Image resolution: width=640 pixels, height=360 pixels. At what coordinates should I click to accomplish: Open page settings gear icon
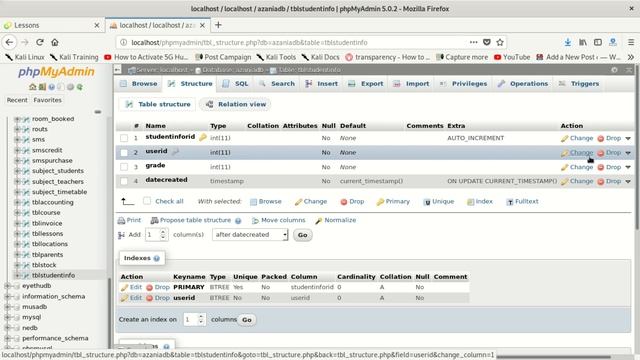click(x=614, y=70)
